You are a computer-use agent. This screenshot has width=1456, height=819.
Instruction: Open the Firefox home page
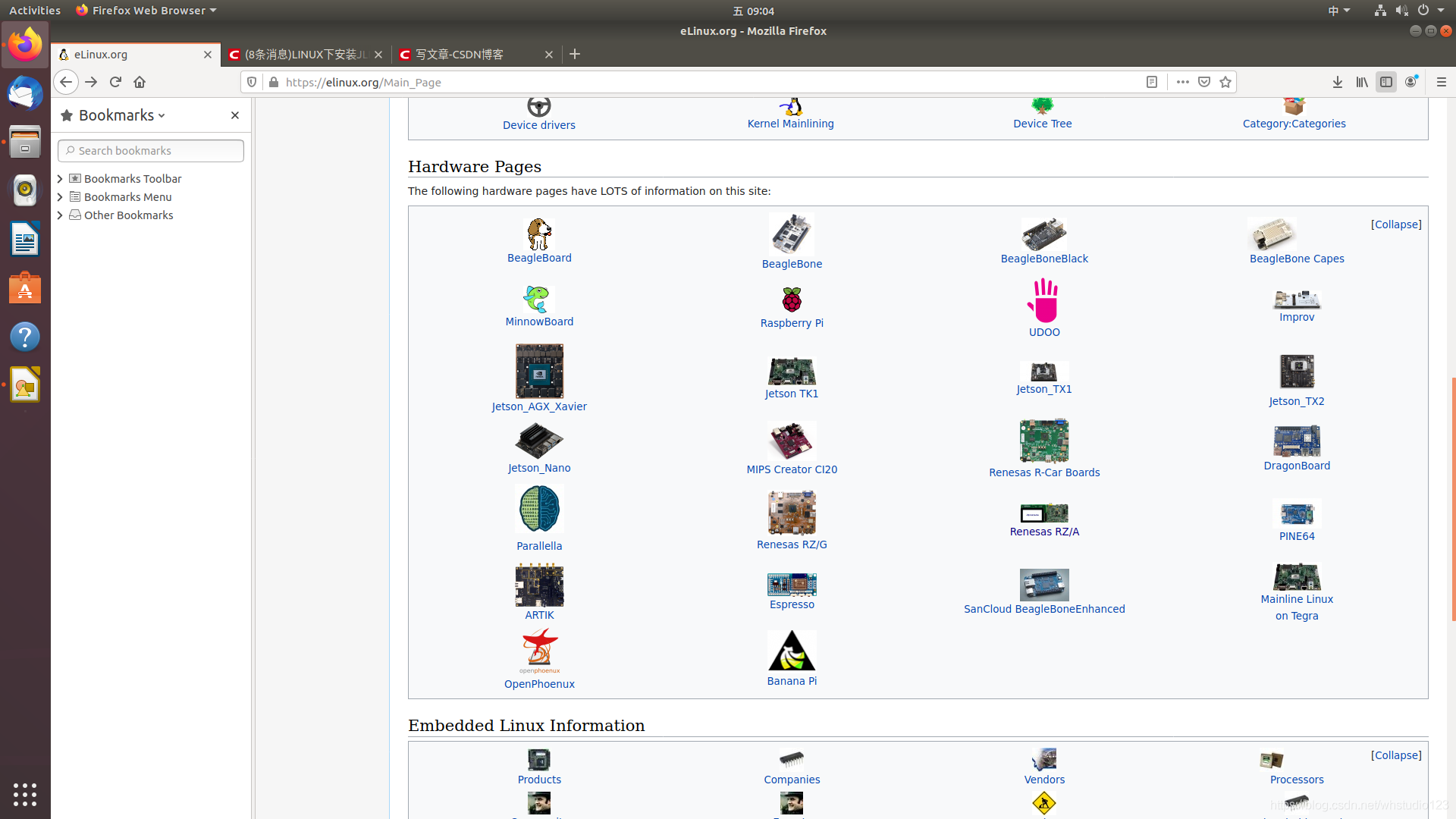(x=140, y=82)
